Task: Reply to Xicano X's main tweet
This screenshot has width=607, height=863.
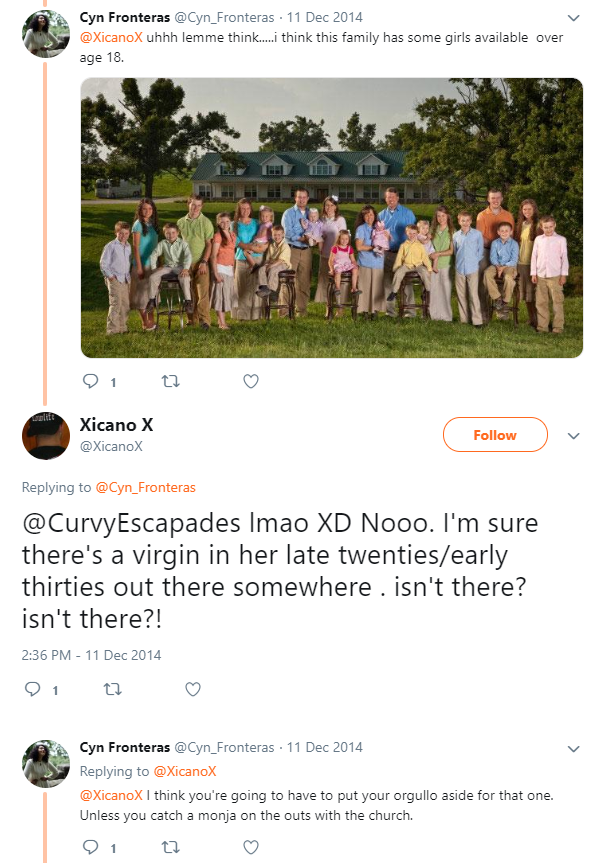Action: coord(33,689)
